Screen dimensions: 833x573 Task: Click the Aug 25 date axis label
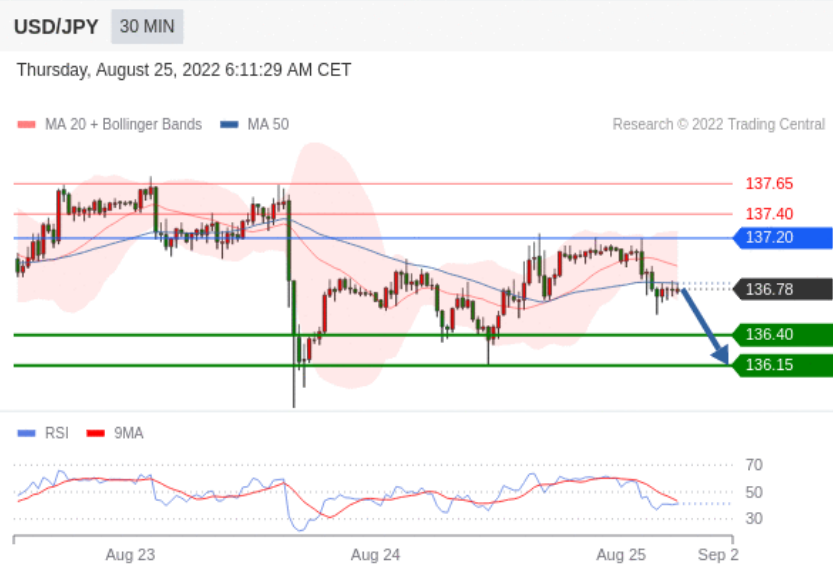(621, 555)
